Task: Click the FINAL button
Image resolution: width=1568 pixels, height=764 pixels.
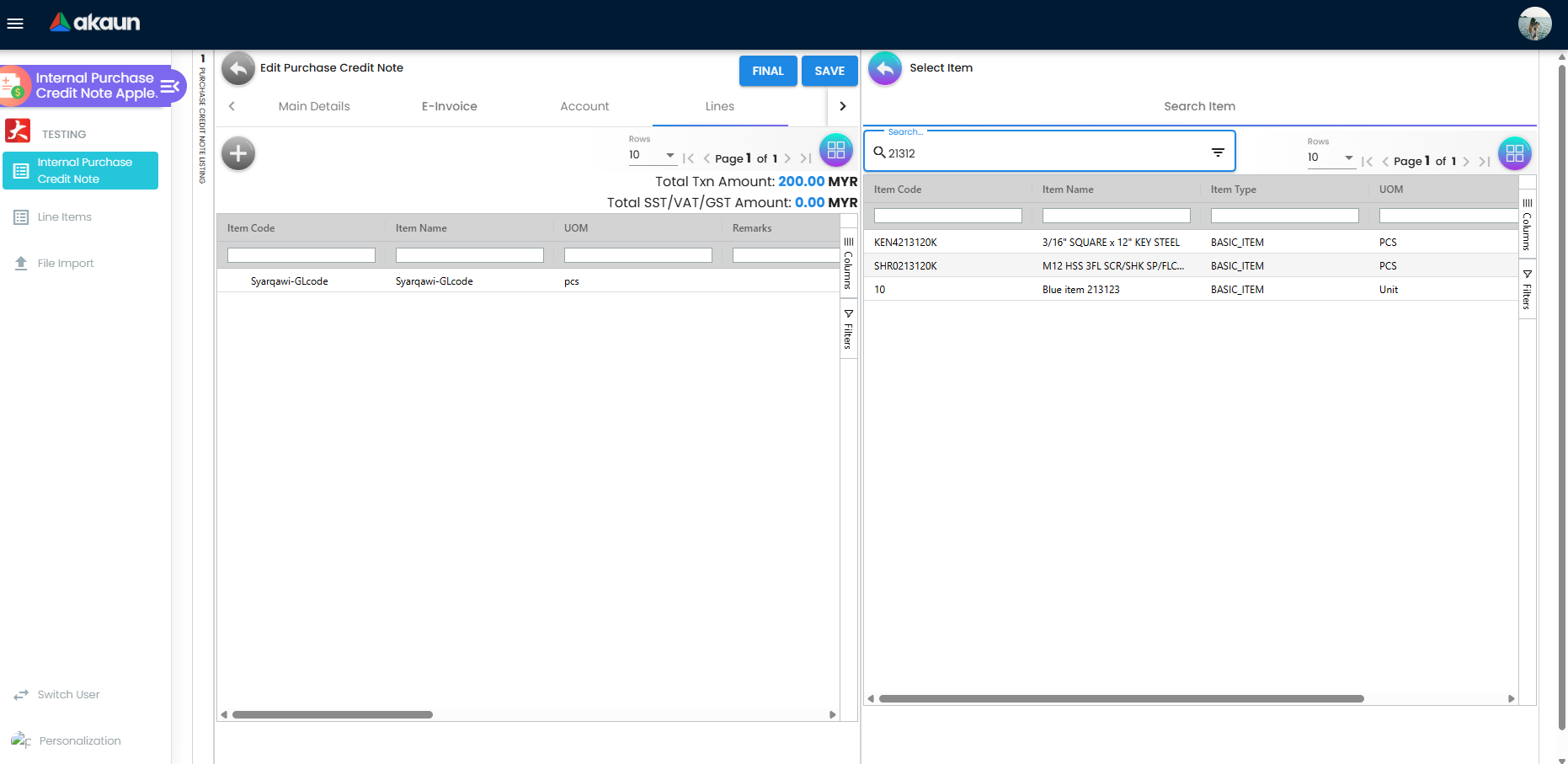Action: click(x=768, y=71)
